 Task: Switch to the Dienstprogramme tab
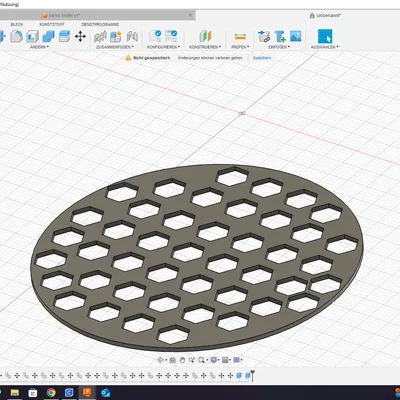100,25
